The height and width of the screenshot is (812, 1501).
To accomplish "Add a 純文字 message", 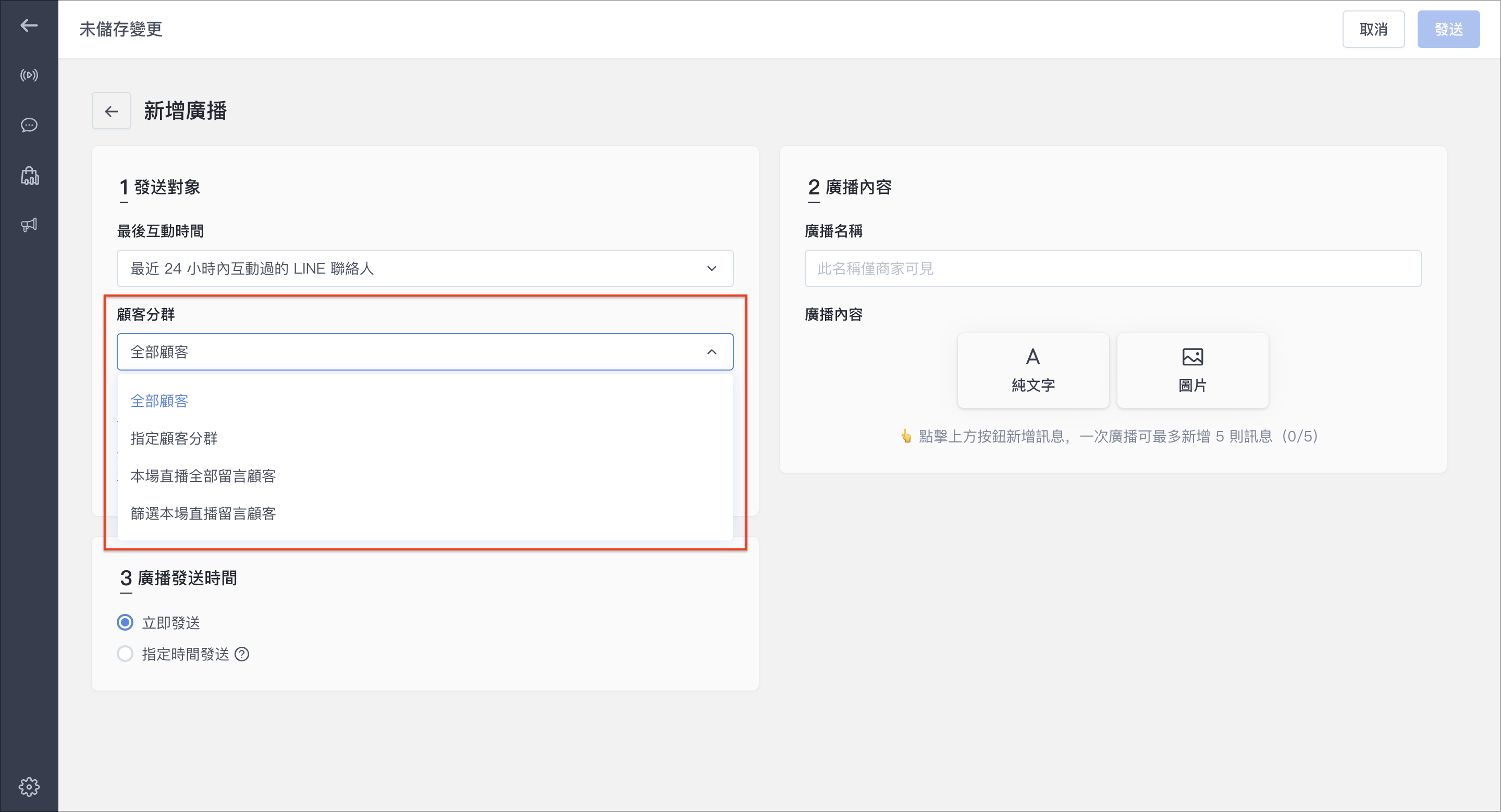I will (1032, 371).
